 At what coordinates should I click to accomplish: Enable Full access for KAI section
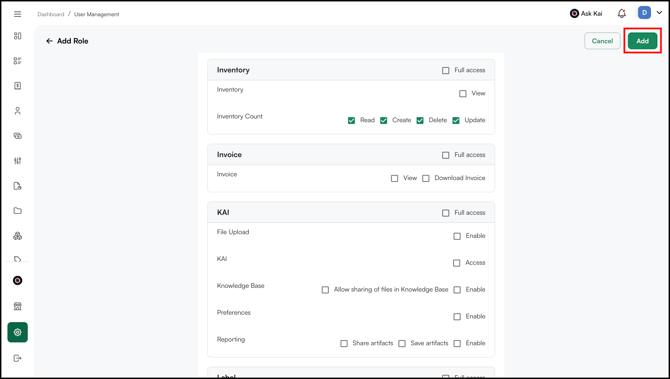446,213
